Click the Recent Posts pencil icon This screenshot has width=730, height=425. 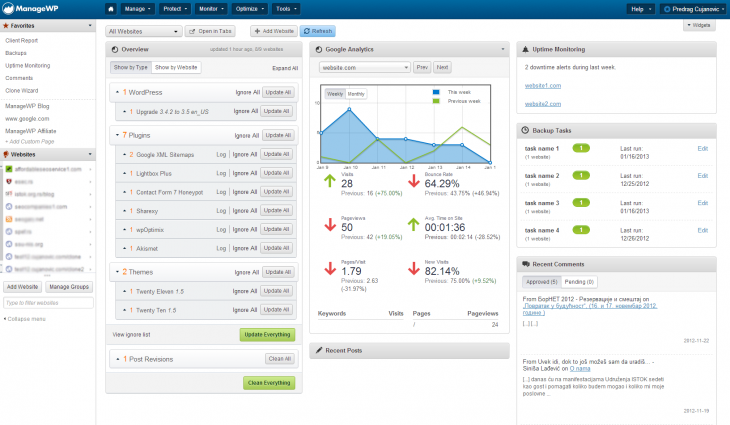pos(319,350)
